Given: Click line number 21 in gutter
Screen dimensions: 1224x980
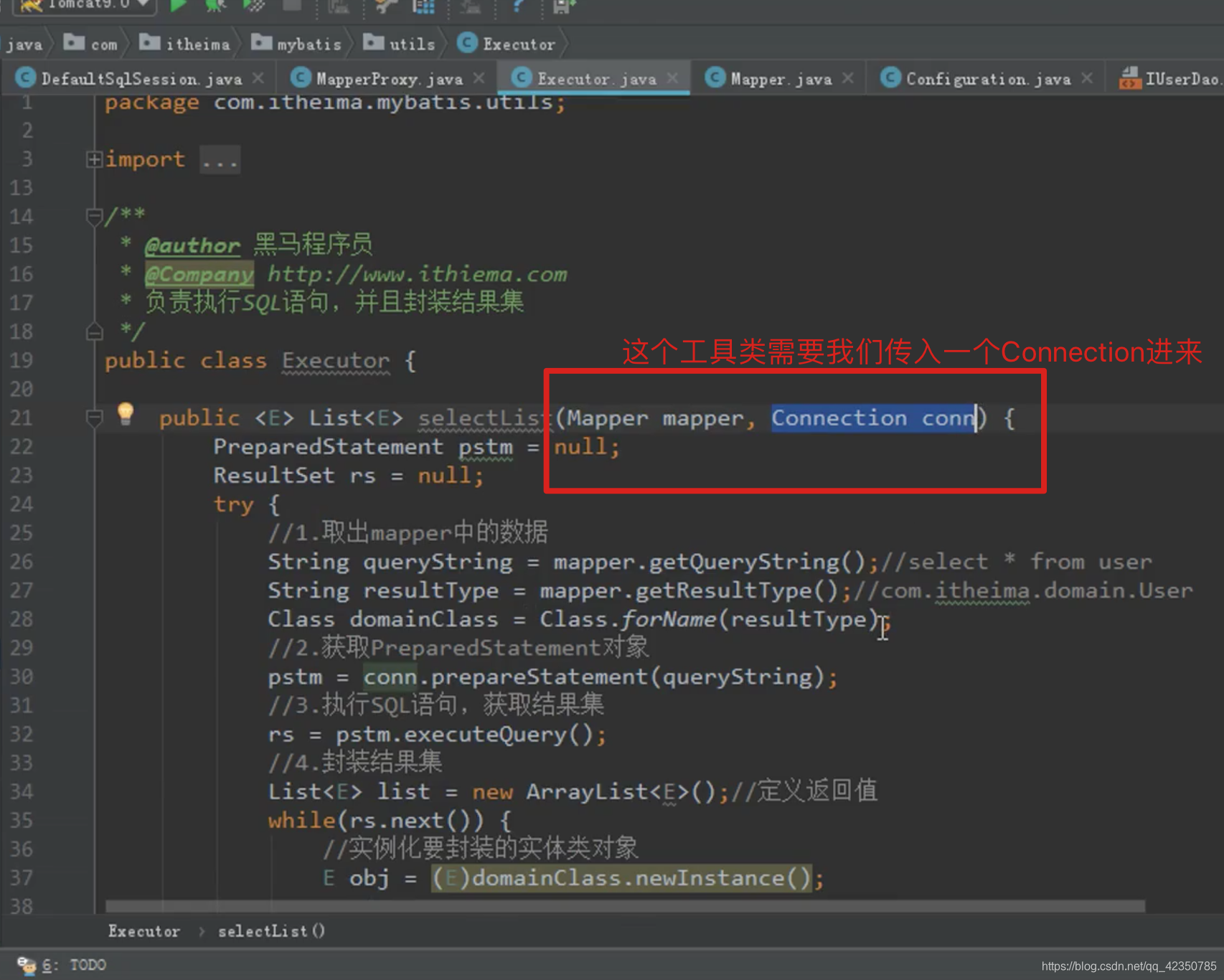Looking at the screenshot, I should tap(22, 418).
